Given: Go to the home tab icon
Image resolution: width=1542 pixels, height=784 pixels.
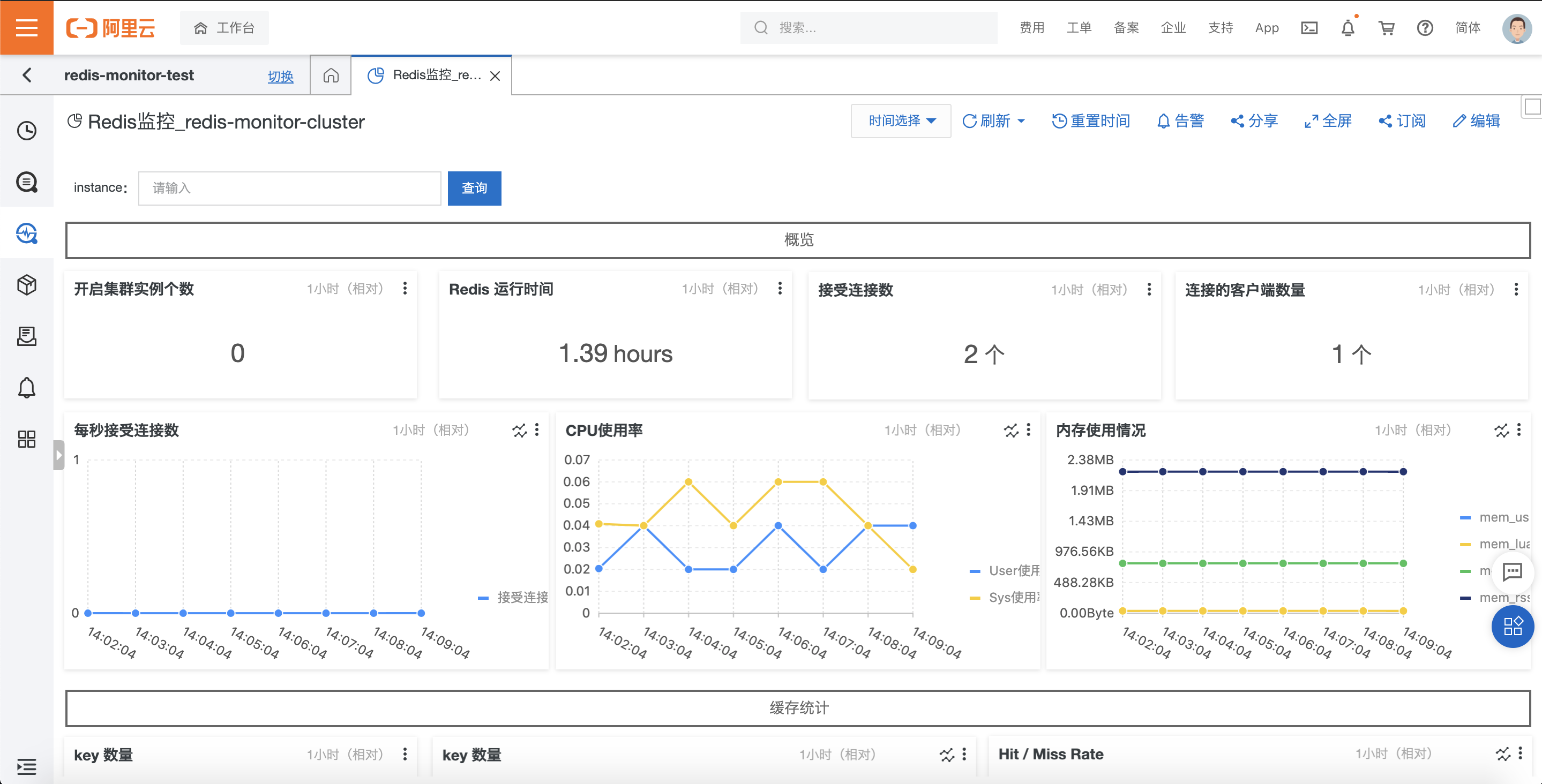Looking at the screenshot, I should click(x=331, y=76).
